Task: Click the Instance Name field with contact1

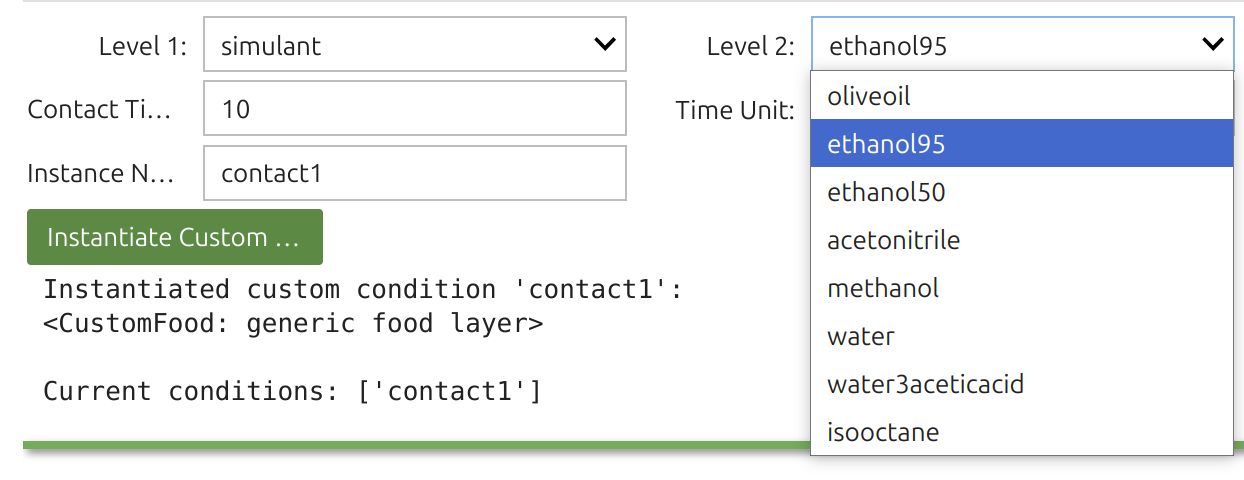Action: (415, 172)
